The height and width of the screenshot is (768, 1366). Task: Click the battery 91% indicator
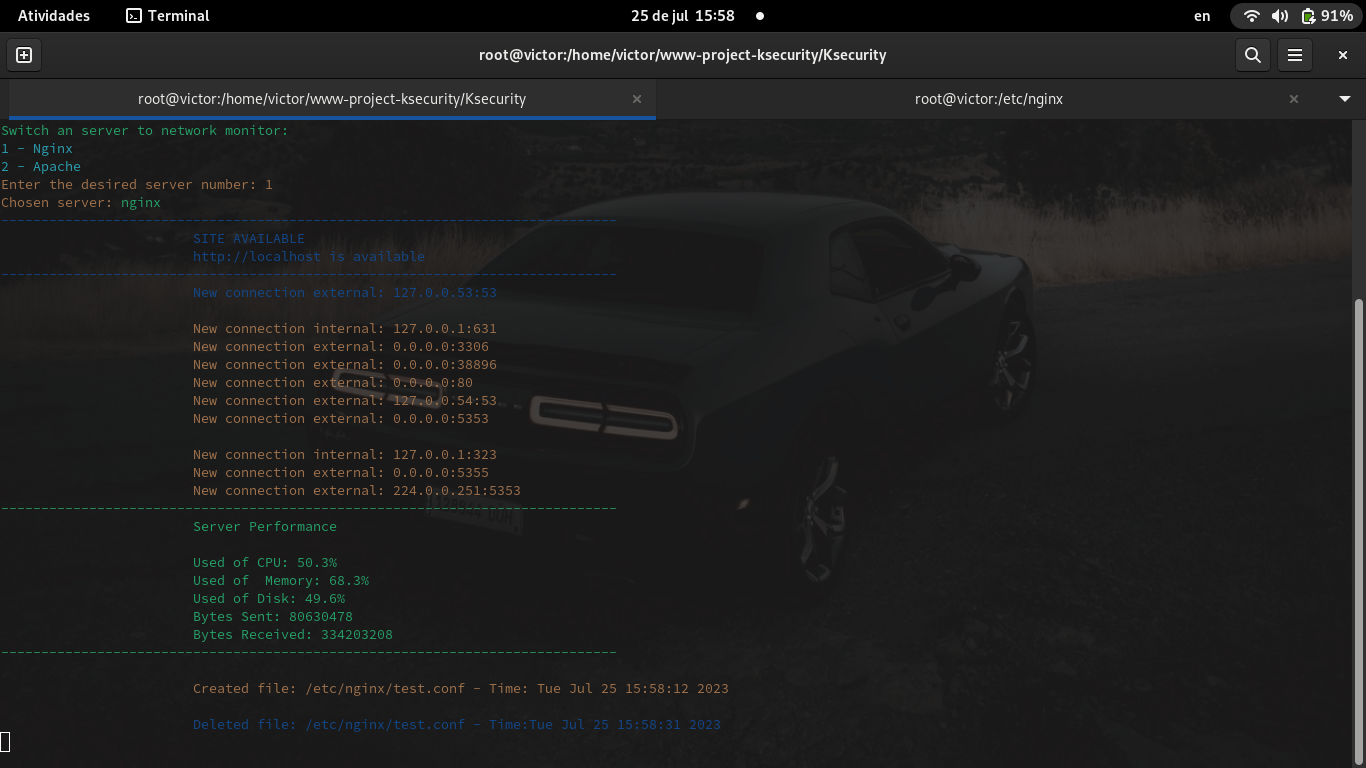click(x=1327, y=16)
